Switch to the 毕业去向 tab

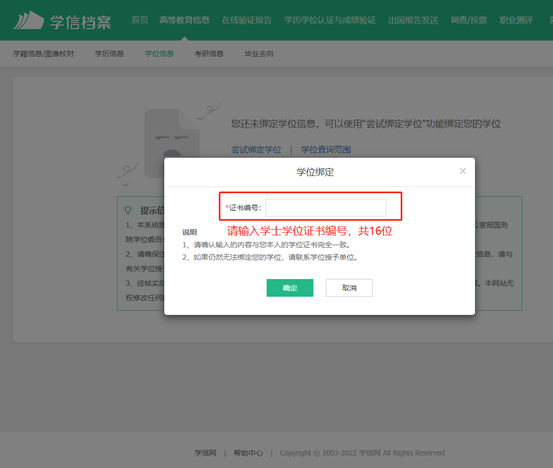pos(259,54)
